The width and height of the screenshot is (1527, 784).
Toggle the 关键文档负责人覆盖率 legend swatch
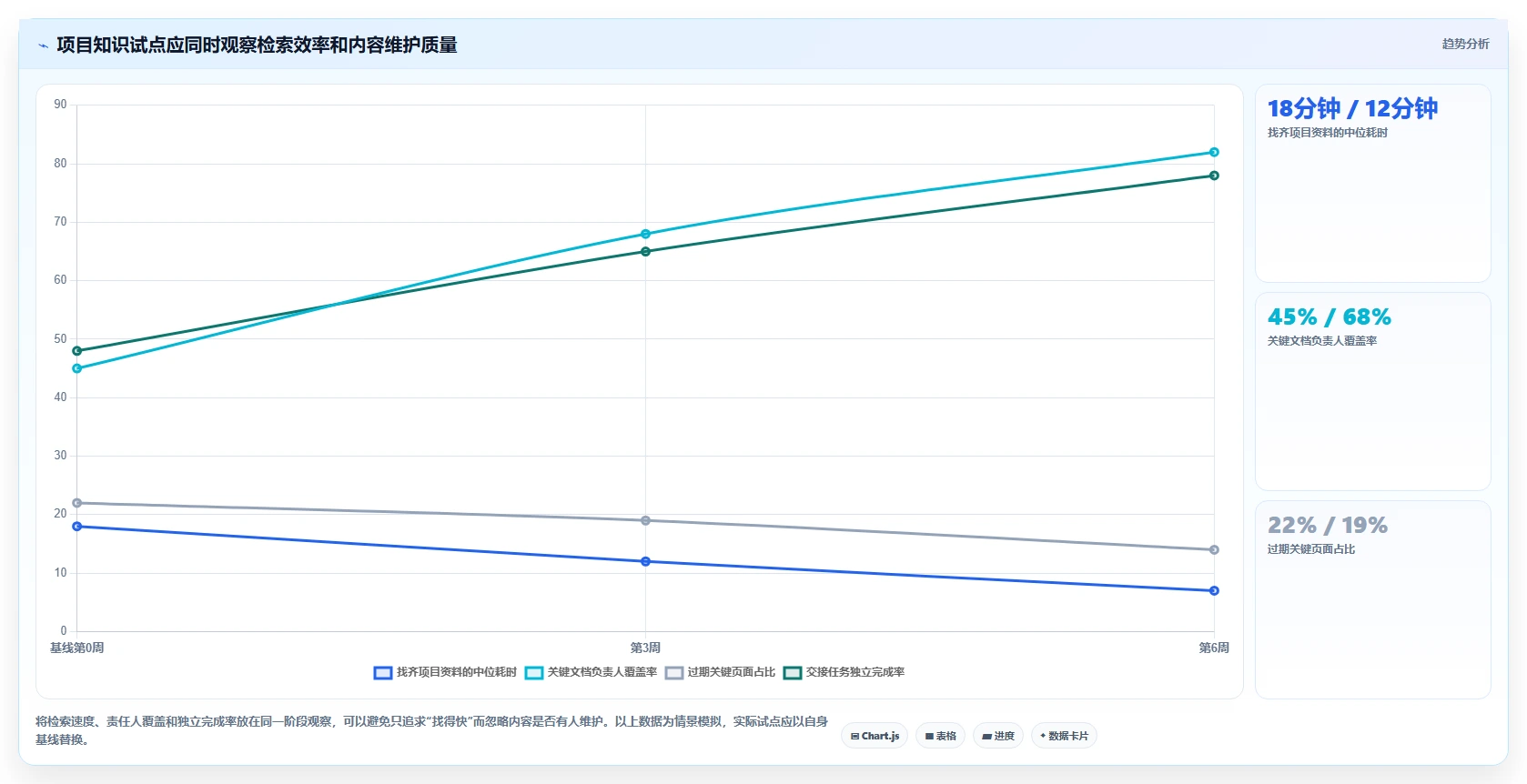[534, 673]
